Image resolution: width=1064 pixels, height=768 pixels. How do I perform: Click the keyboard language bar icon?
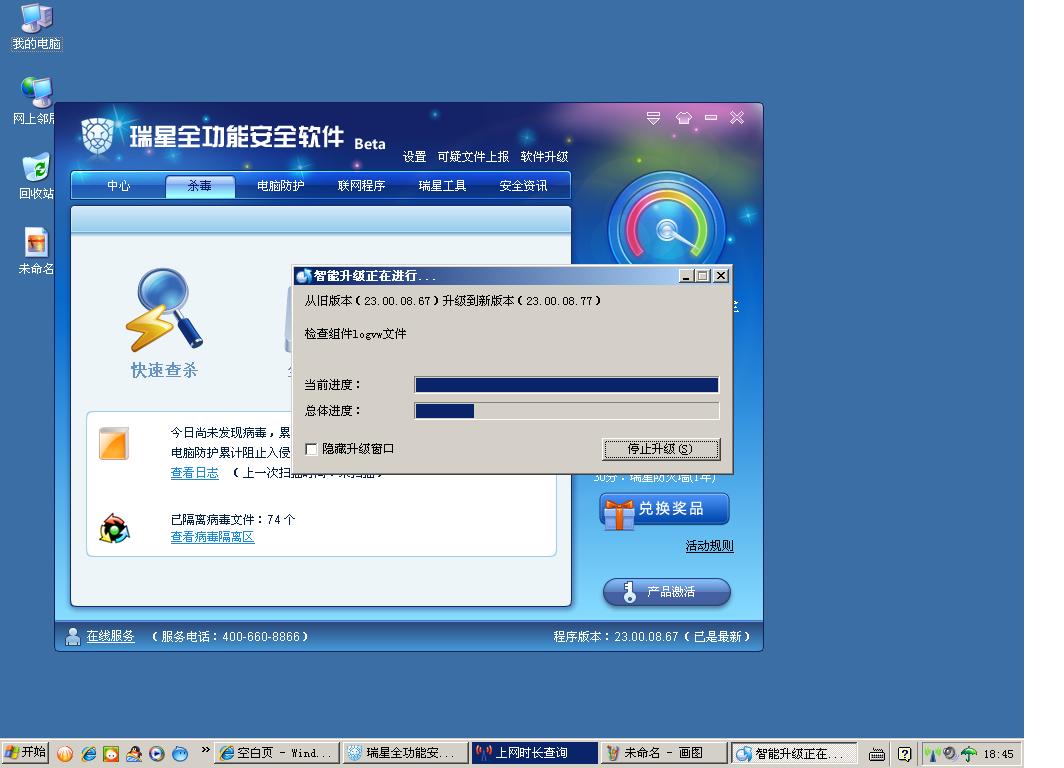[x=877, y=754]
